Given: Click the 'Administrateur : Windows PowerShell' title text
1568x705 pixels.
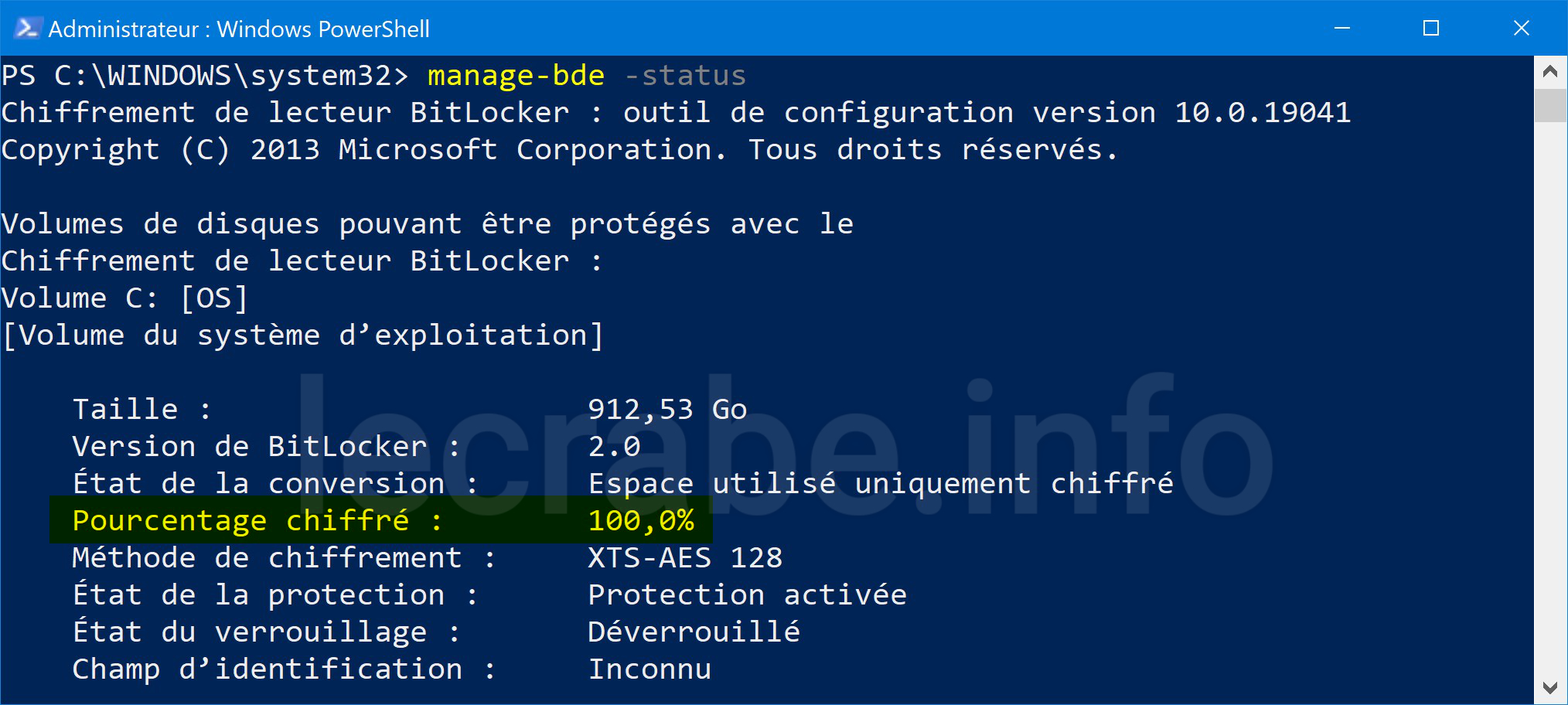Looking at the screenshot, I should click(x=239, y=29).
